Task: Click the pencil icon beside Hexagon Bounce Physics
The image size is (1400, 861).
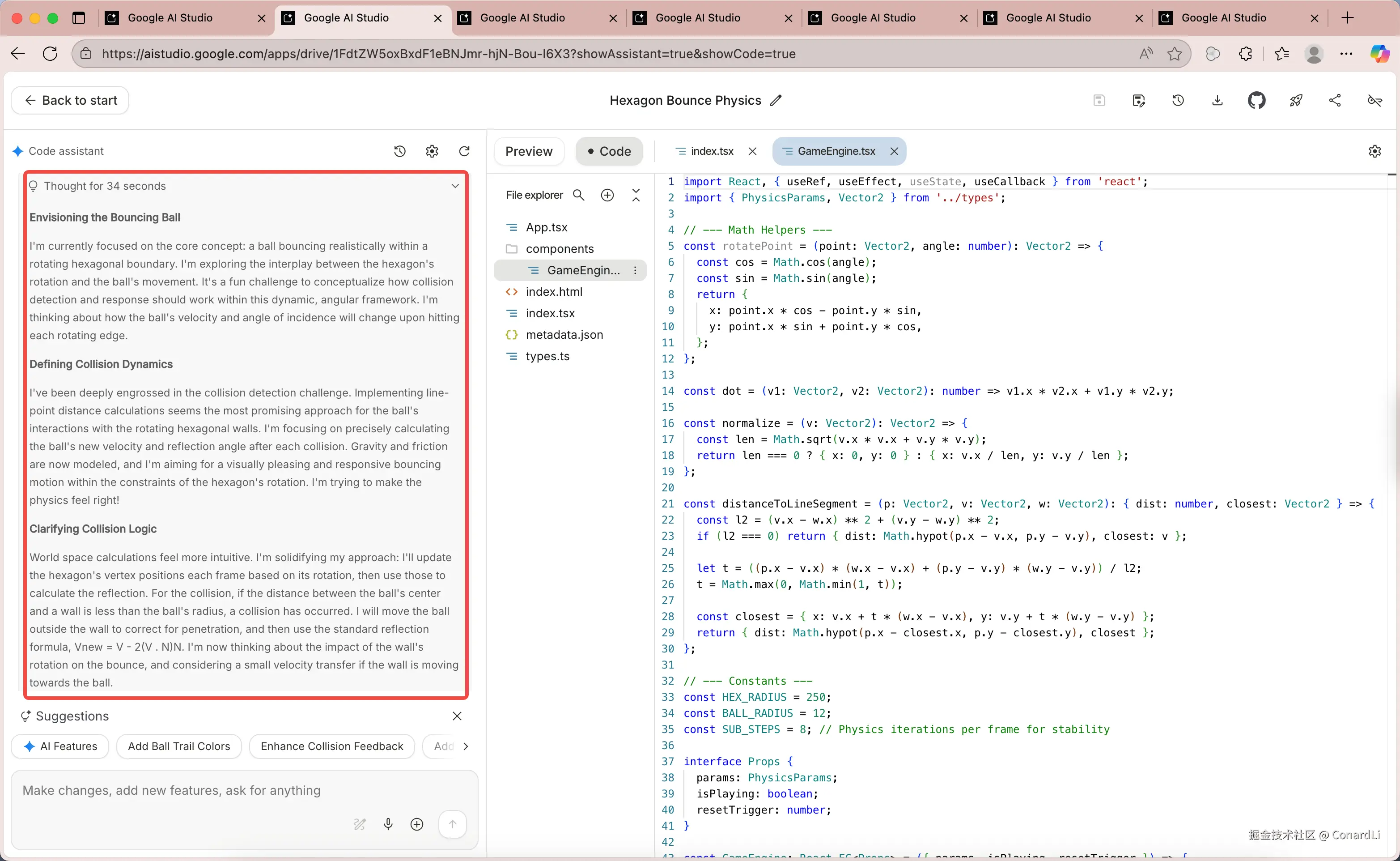Action: [776, 101]
